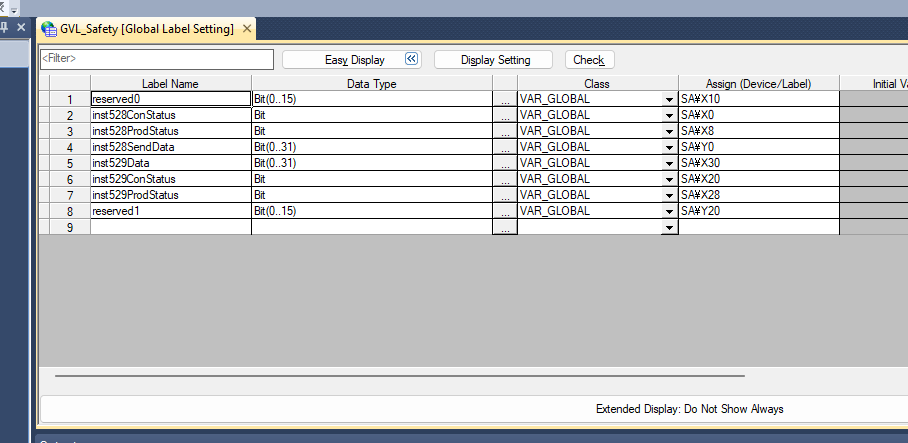Open Class dropdown for inst528ProdStatus row
The height and width of the screenshot is (443, 908).
[x=670, y=131]
